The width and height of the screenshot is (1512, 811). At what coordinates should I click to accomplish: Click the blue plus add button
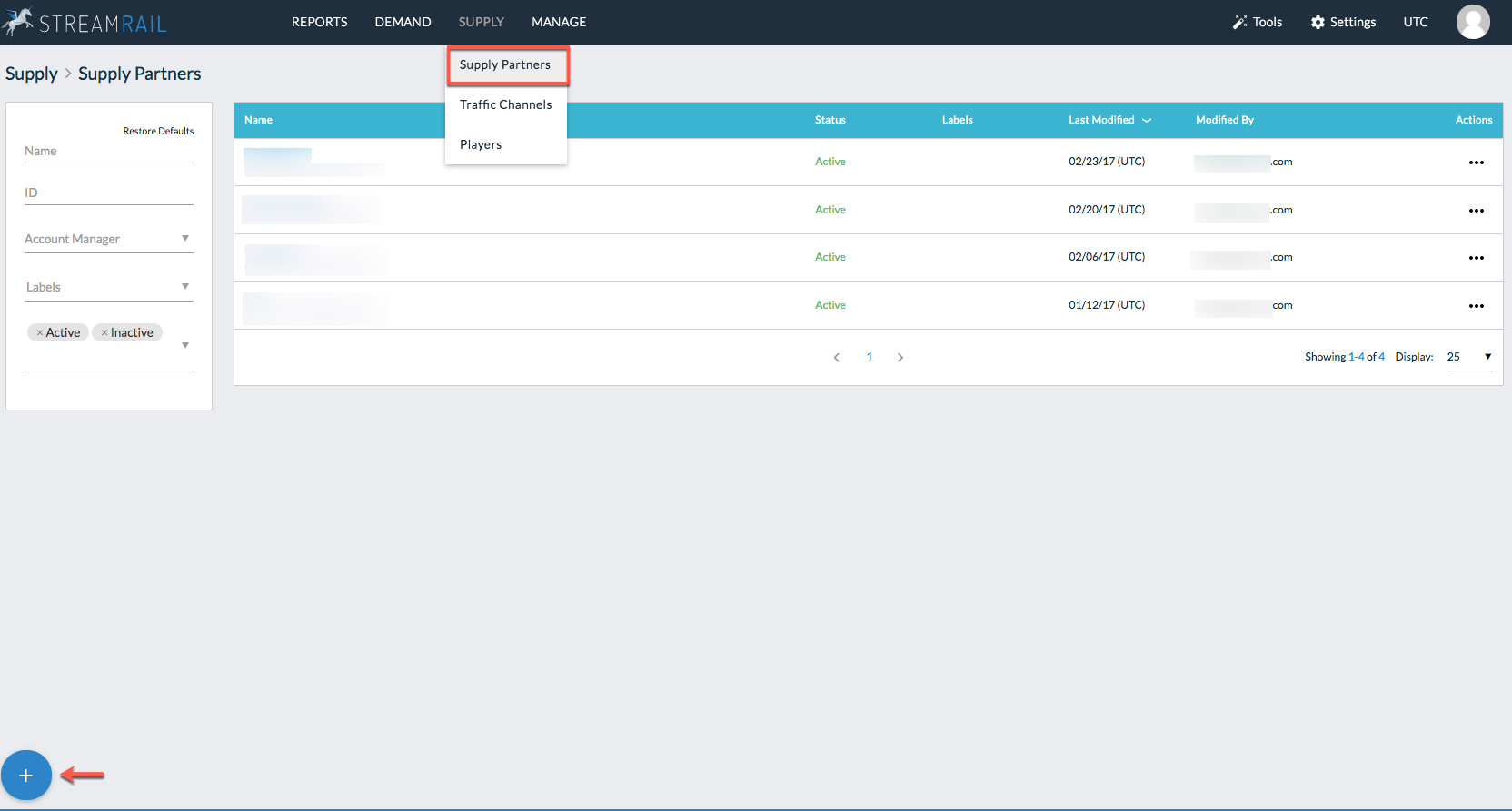(x=26, y=776)
